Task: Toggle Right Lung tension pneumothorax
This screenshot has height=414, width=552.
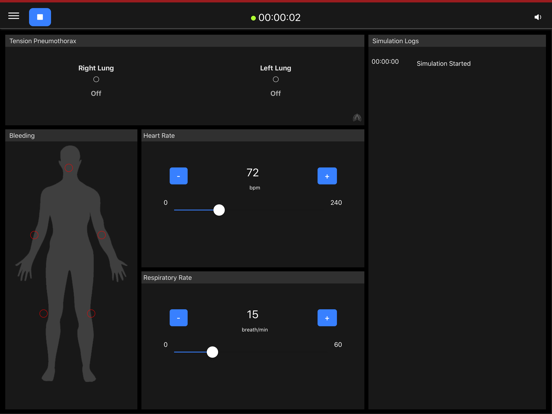Action: tap(96, 80)
